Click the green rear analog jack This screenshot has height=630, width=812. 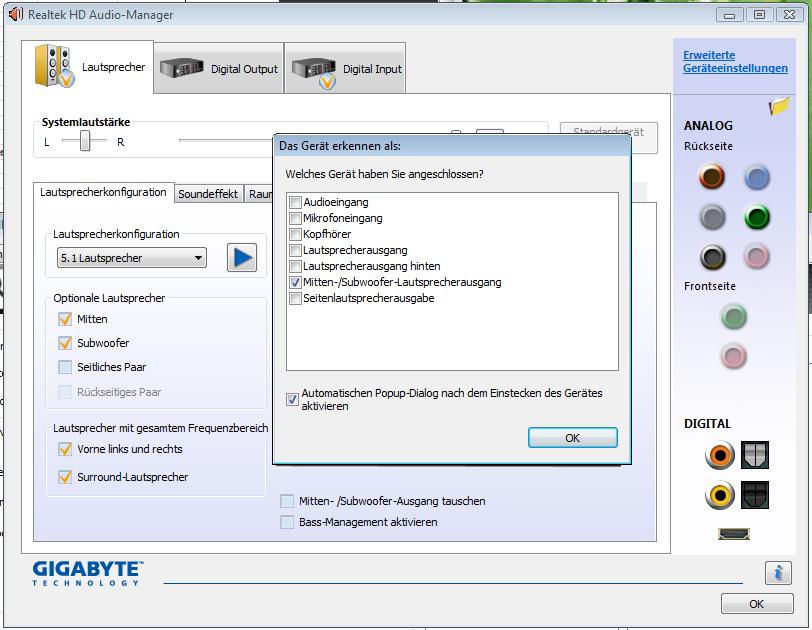pyautogui.click(x=757, y=217)
